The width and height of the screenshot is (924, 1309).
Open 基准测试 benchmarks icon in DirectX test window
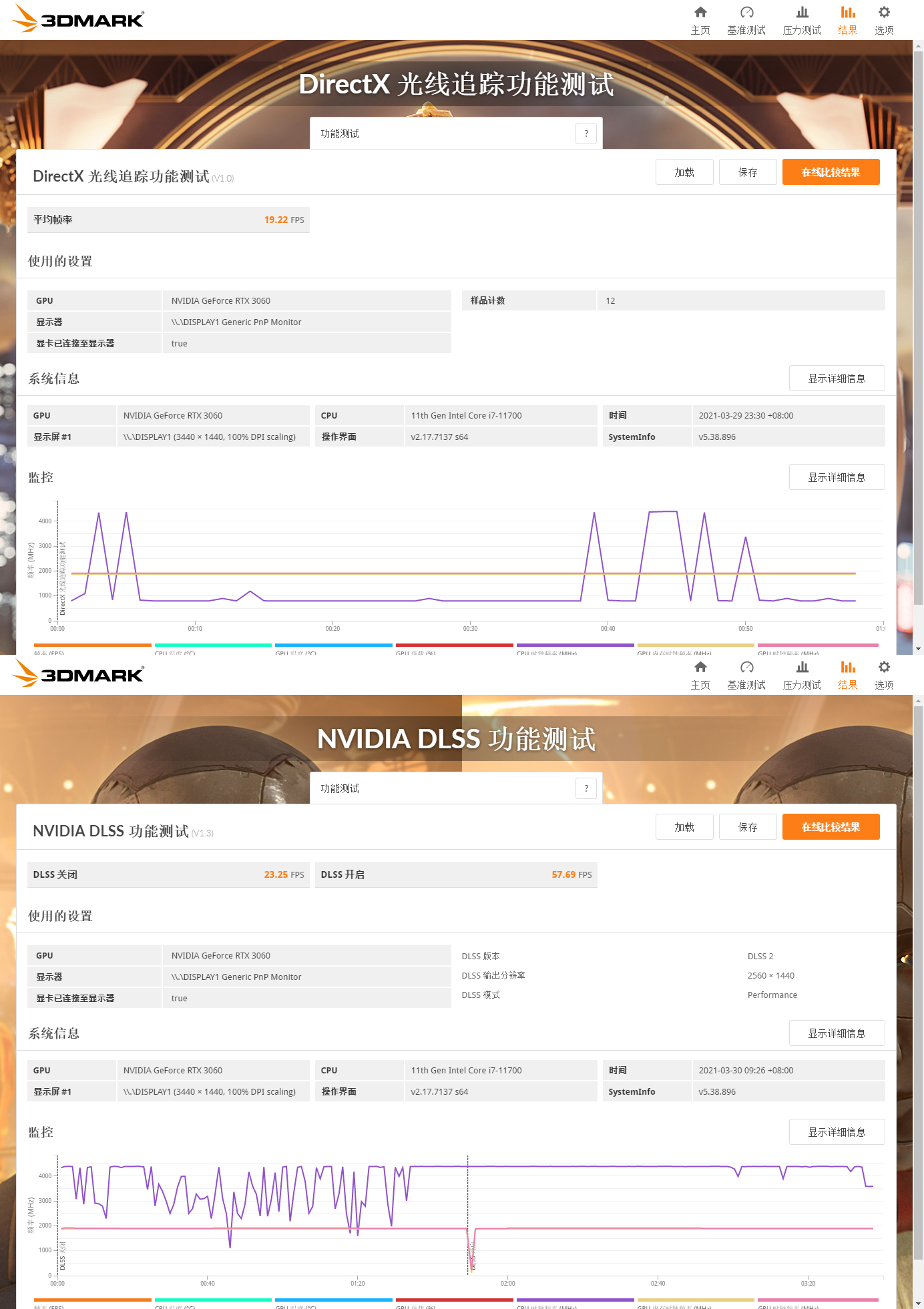click(x=746, y=12)
